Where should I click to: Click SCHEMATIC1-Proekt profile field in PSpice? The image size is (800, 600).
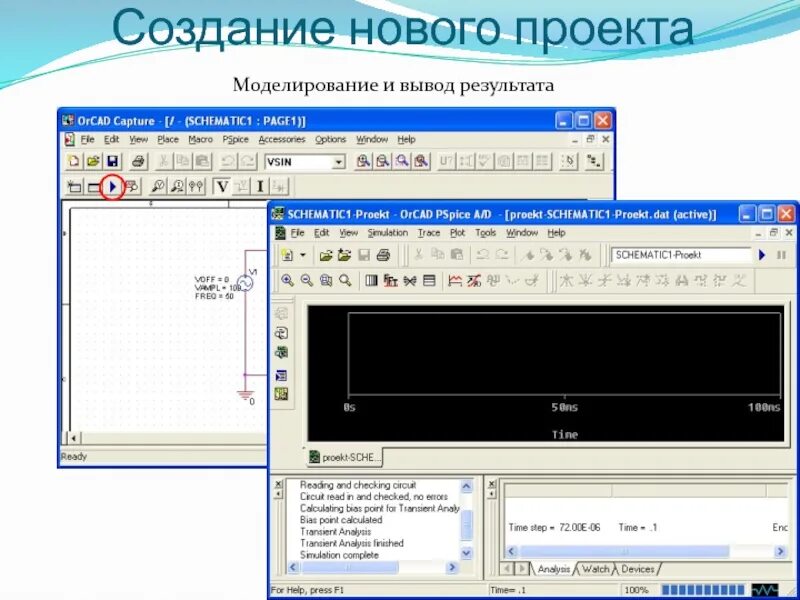tap(681, 255)
